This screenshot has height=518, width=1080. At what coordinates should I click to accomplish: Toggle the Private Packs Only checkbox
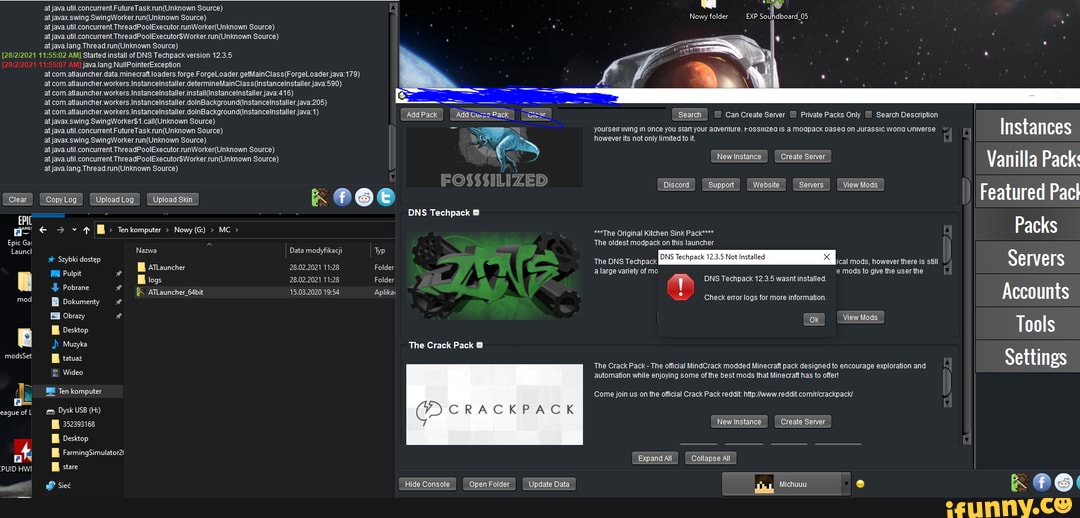click(x=793, y=115)
